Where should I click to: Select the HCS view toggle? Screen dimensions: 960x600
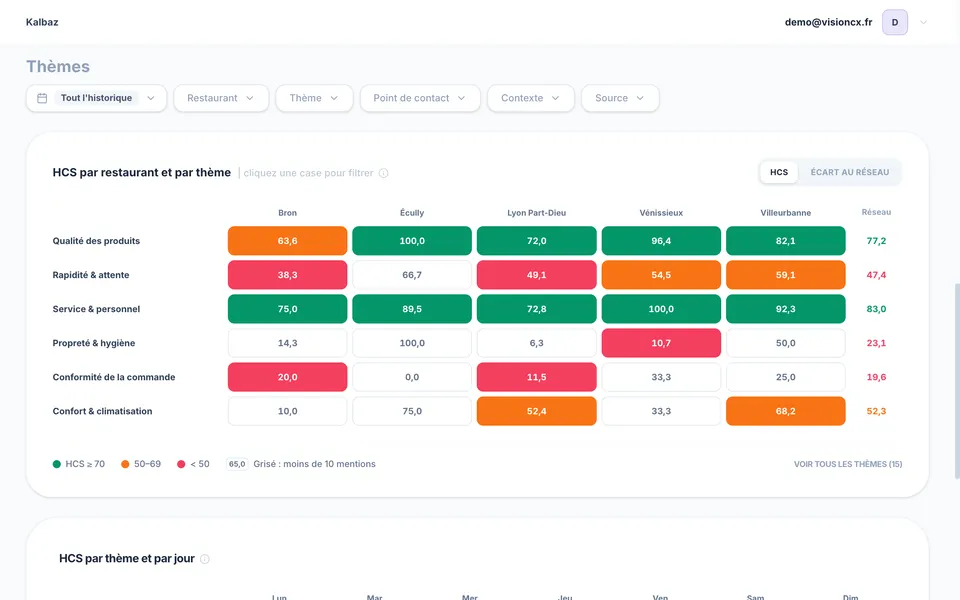[779, 173]
